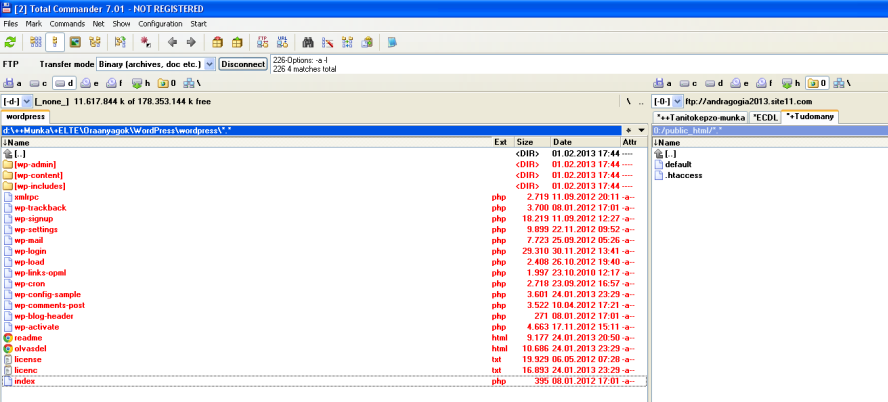Sort left panel by Size column
The width and height of the screenshot is (888, 402).
[x=532, y=142]
